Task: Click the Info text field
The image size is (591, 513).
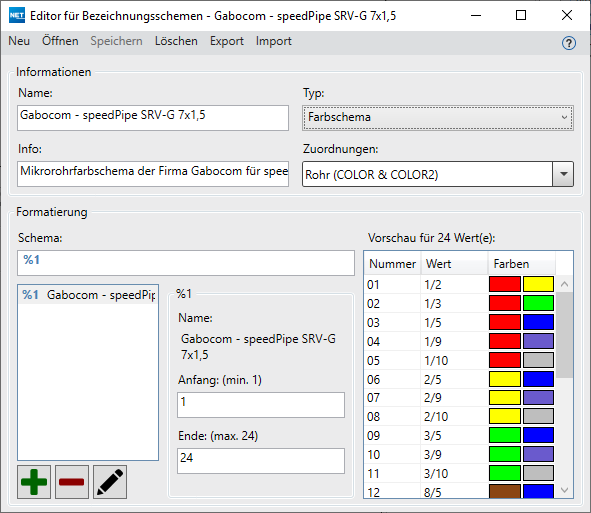Action: point(153,174)
